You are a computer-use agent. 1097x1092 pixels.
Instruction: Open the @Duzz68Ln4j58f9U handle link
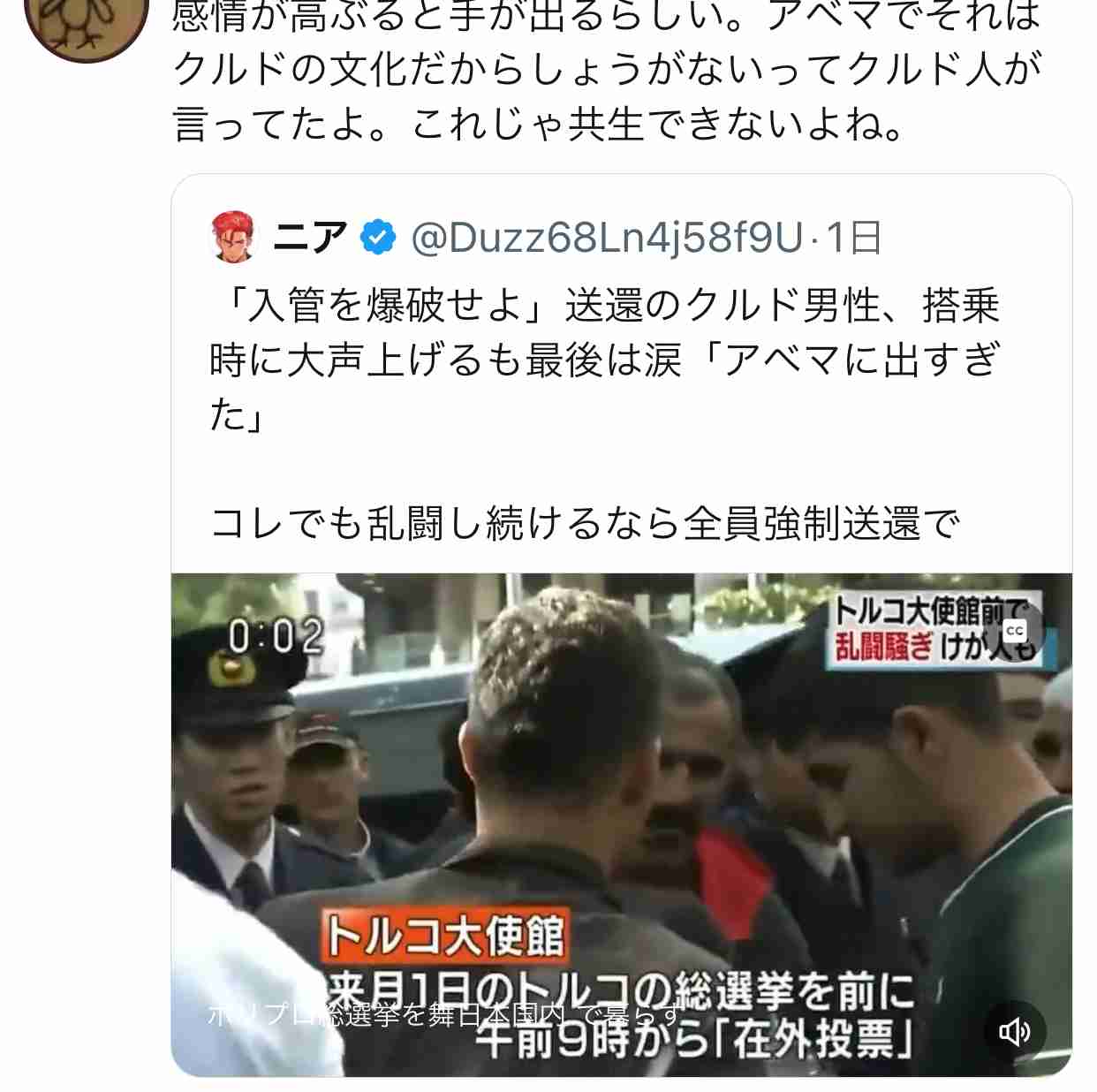(608, 238)
